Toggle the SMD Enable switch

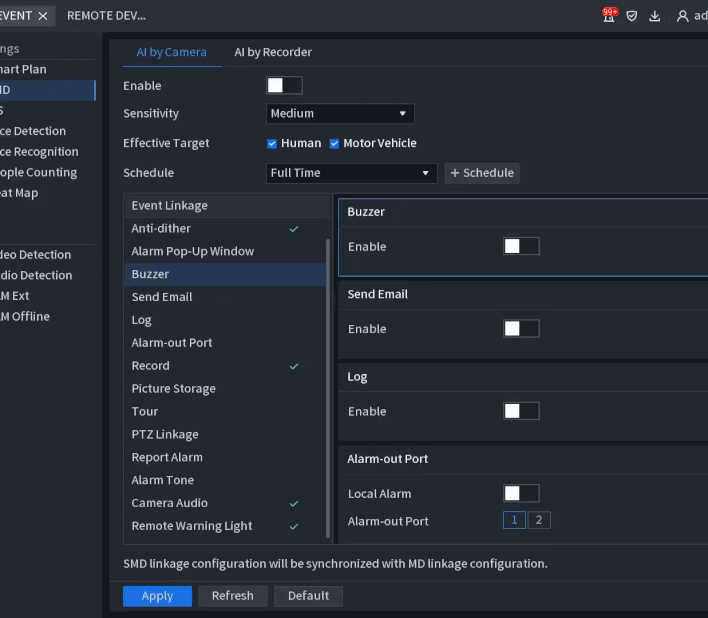(x=284, y=86)
